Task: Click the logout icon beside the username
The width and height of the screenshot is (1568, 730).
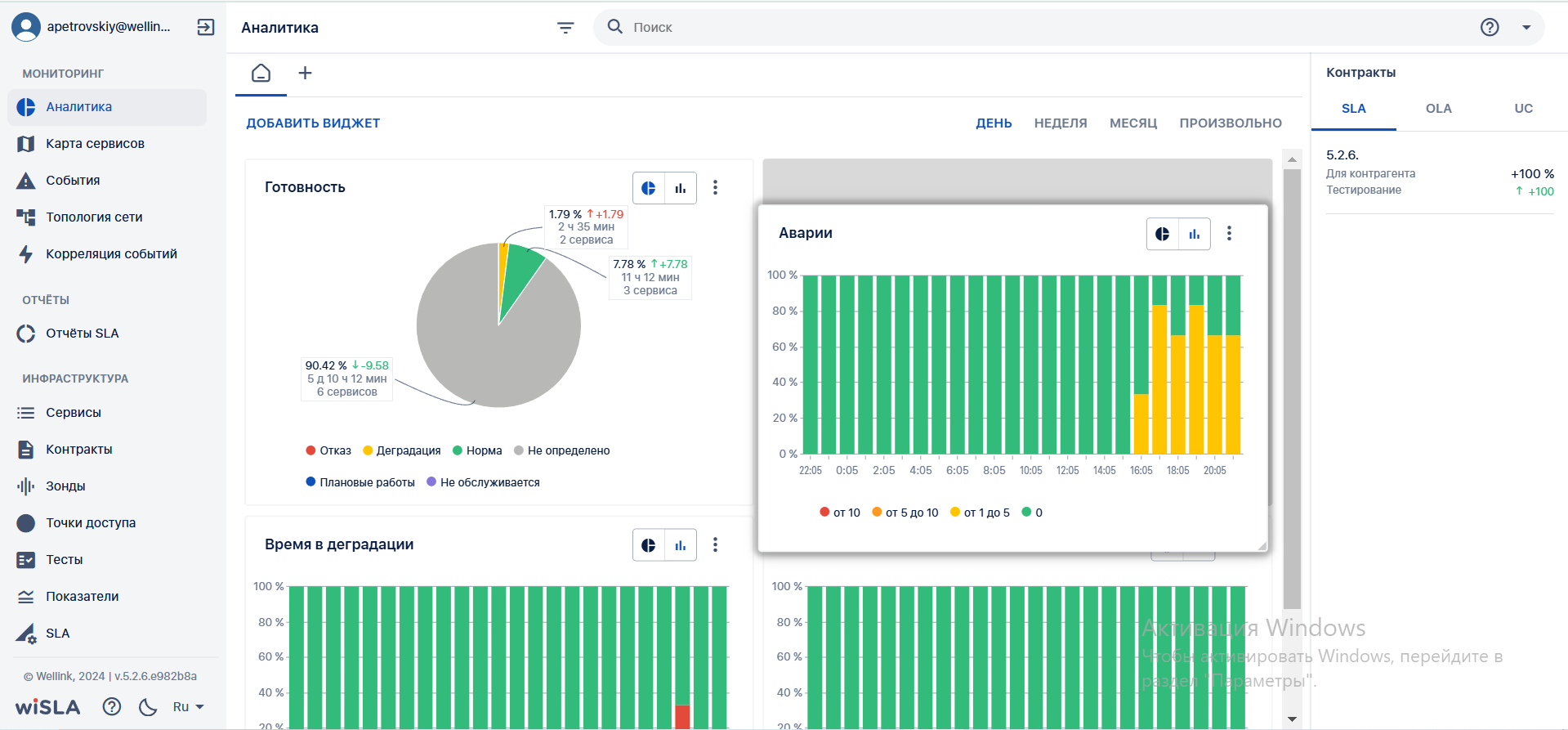Action: click(206, 27)
